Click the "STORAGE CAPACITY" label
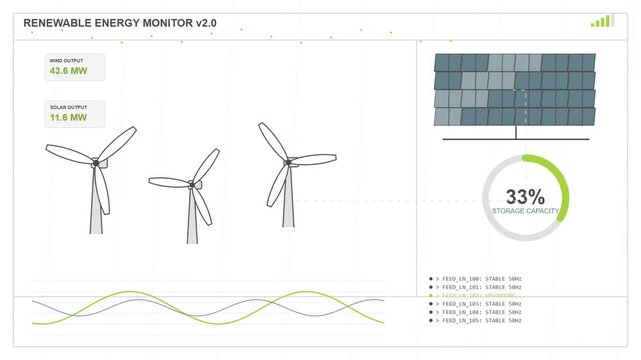The image size is (641, 360). (525, 211)
